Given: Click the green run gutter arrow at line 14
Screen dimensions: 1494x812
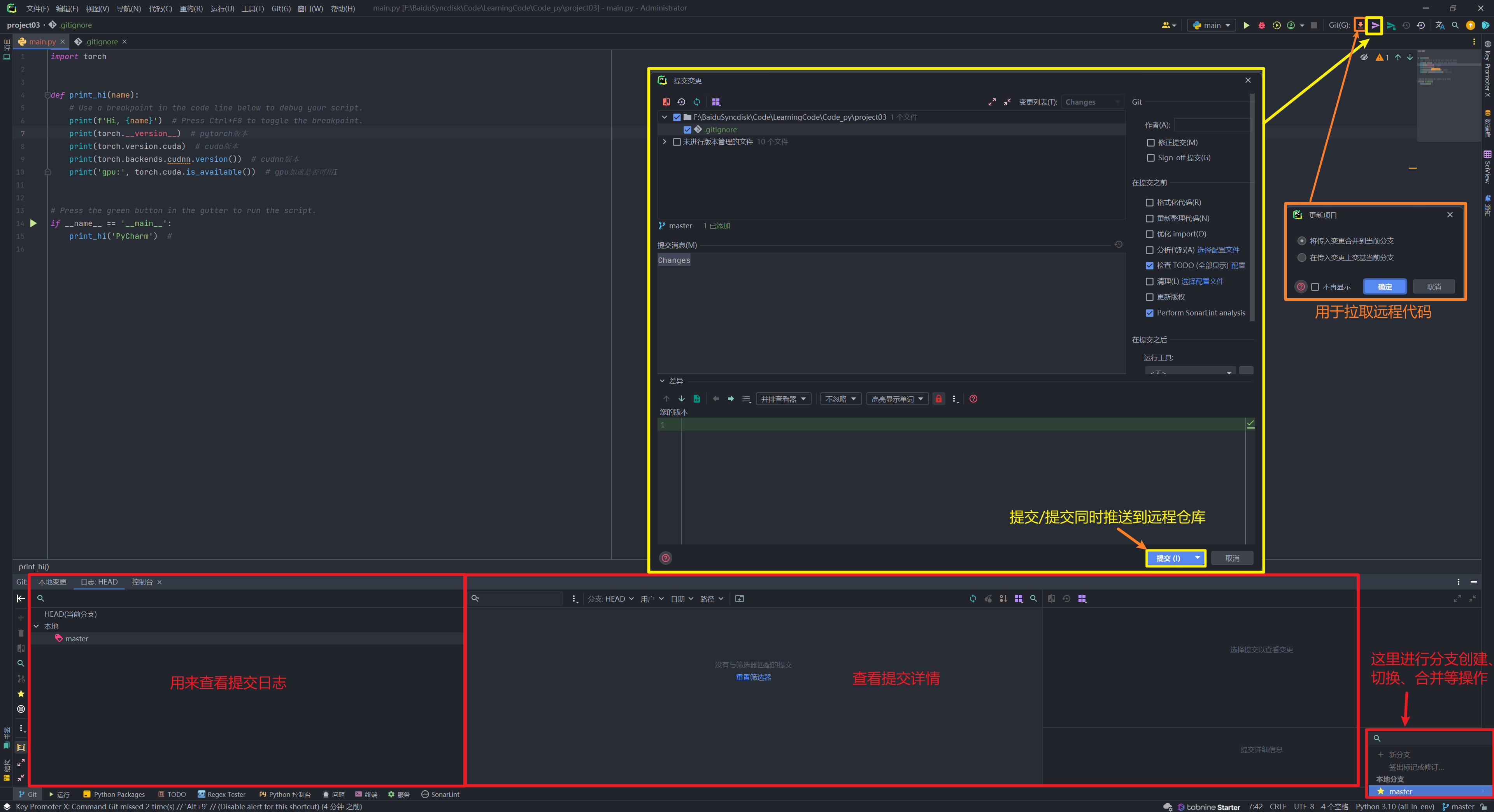Looking at the screenshot, I should tap(33, 223).
